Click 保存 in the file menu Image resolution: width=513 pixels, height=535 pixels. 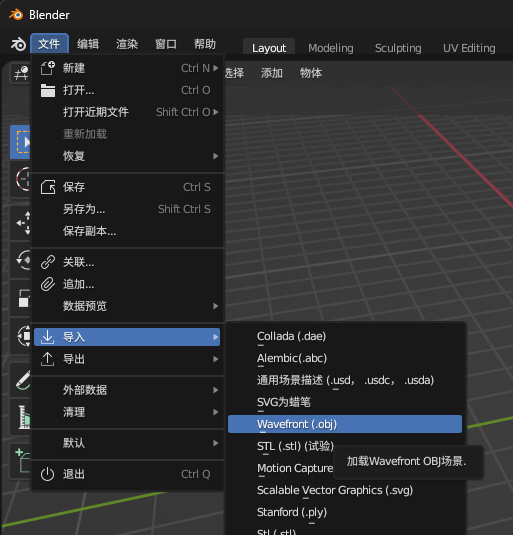click(x=127, y=187)
